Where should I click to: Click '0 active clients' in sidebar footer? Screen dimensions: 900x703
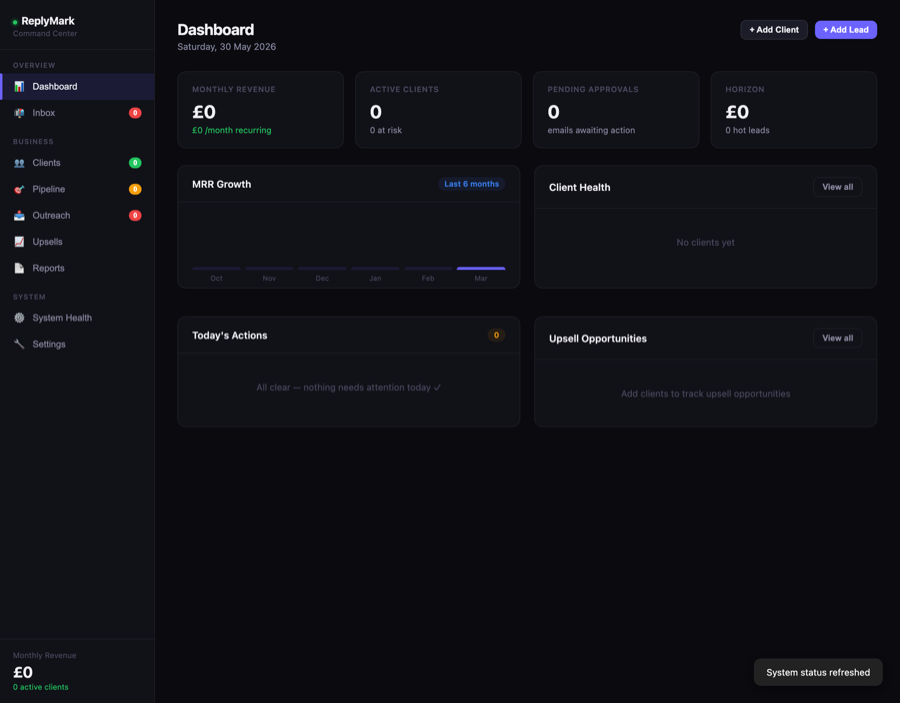41,687
